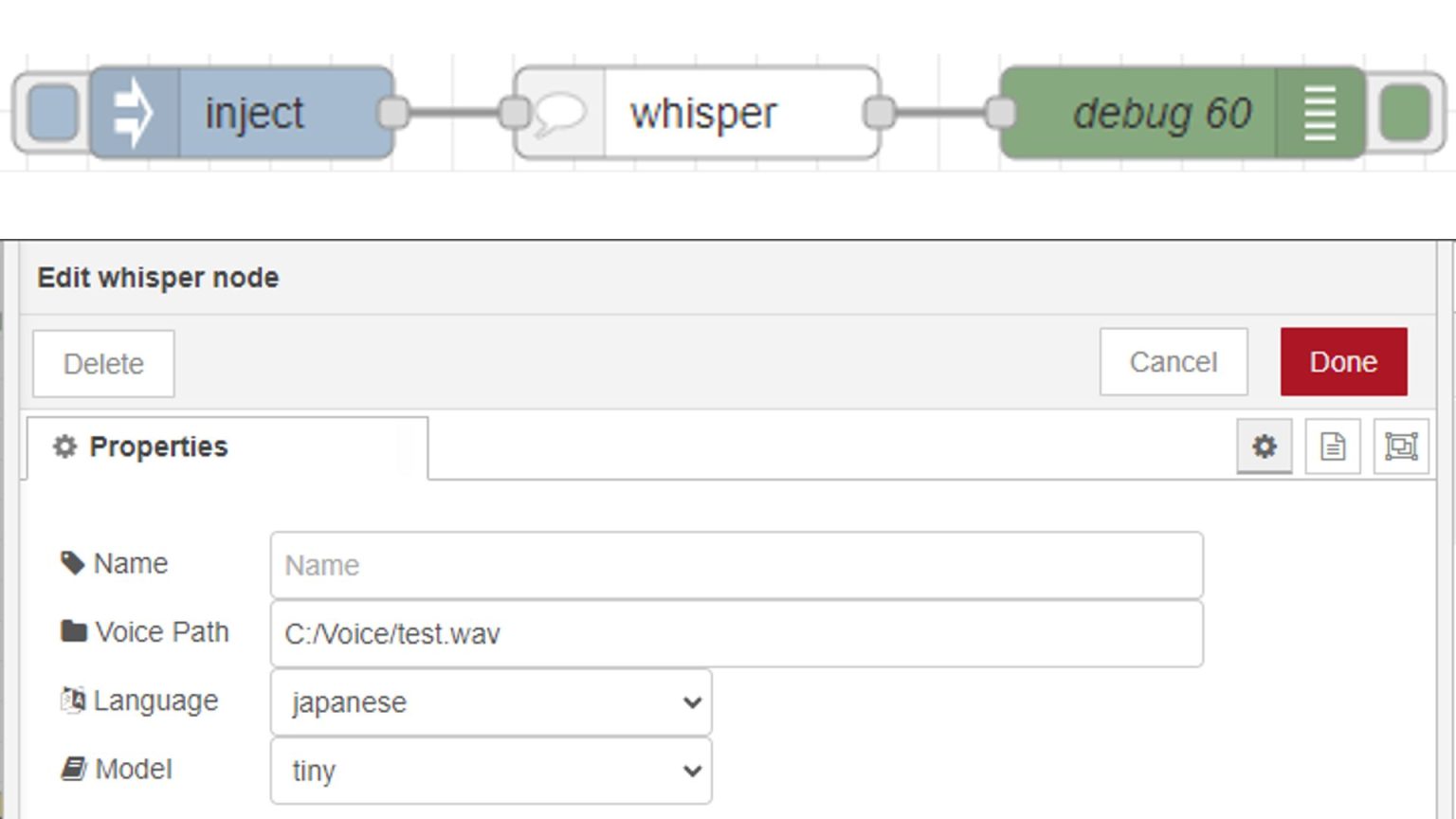The height and width of the screenshot is (819, 1456).
Task: Click the whisper node speech bubble icon
Action: (559, 113)
